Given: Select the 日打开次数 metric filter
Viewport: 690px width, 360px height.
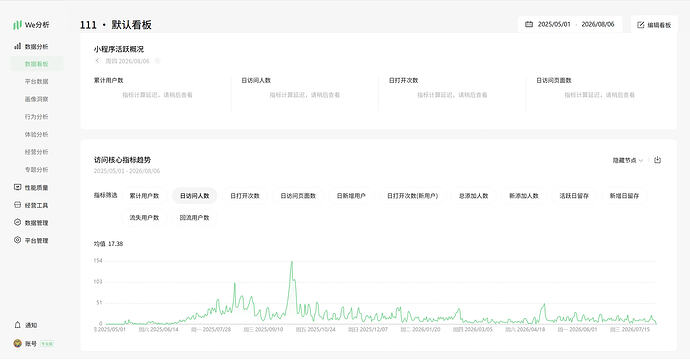Looking at the screenshot, I should (245, 195).
